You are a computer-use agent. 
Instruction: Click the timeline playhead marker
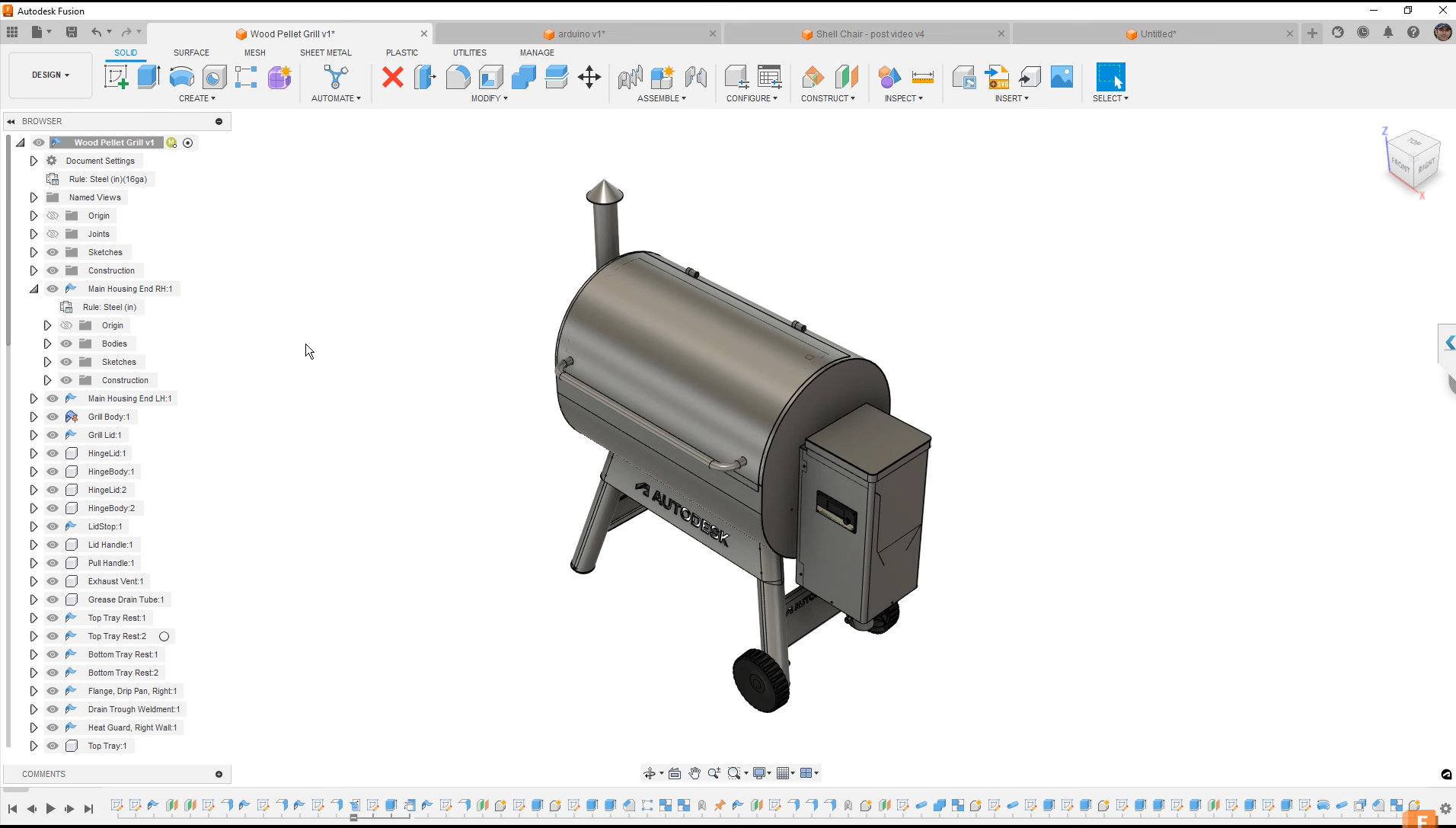353,817
